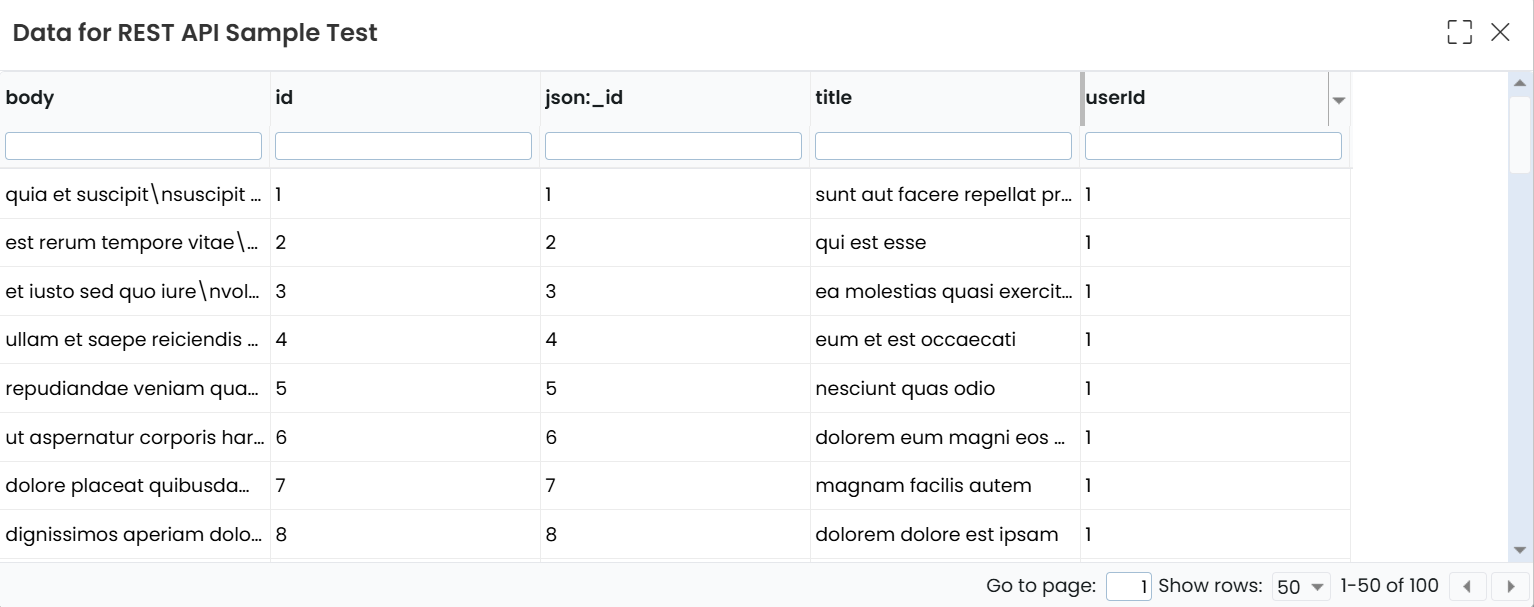The image size is (1534, 607).
Task: Click the scroll up arrow of vertical scrollbar
Action: pos(1520,83)
